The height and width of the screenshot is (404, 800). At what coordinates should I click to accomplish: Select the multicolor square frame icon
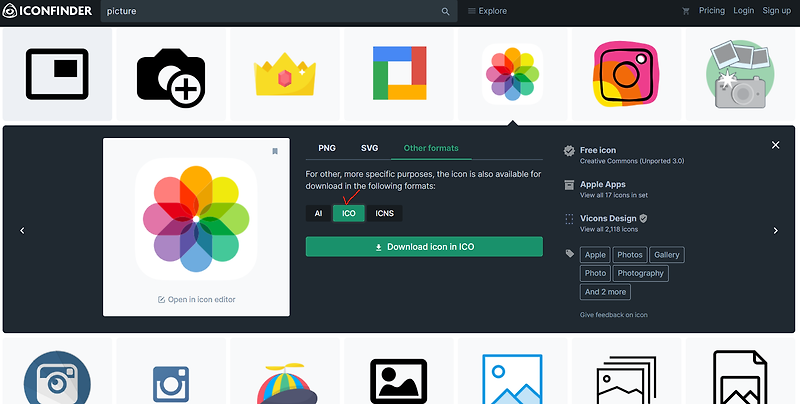coord(399,74)
